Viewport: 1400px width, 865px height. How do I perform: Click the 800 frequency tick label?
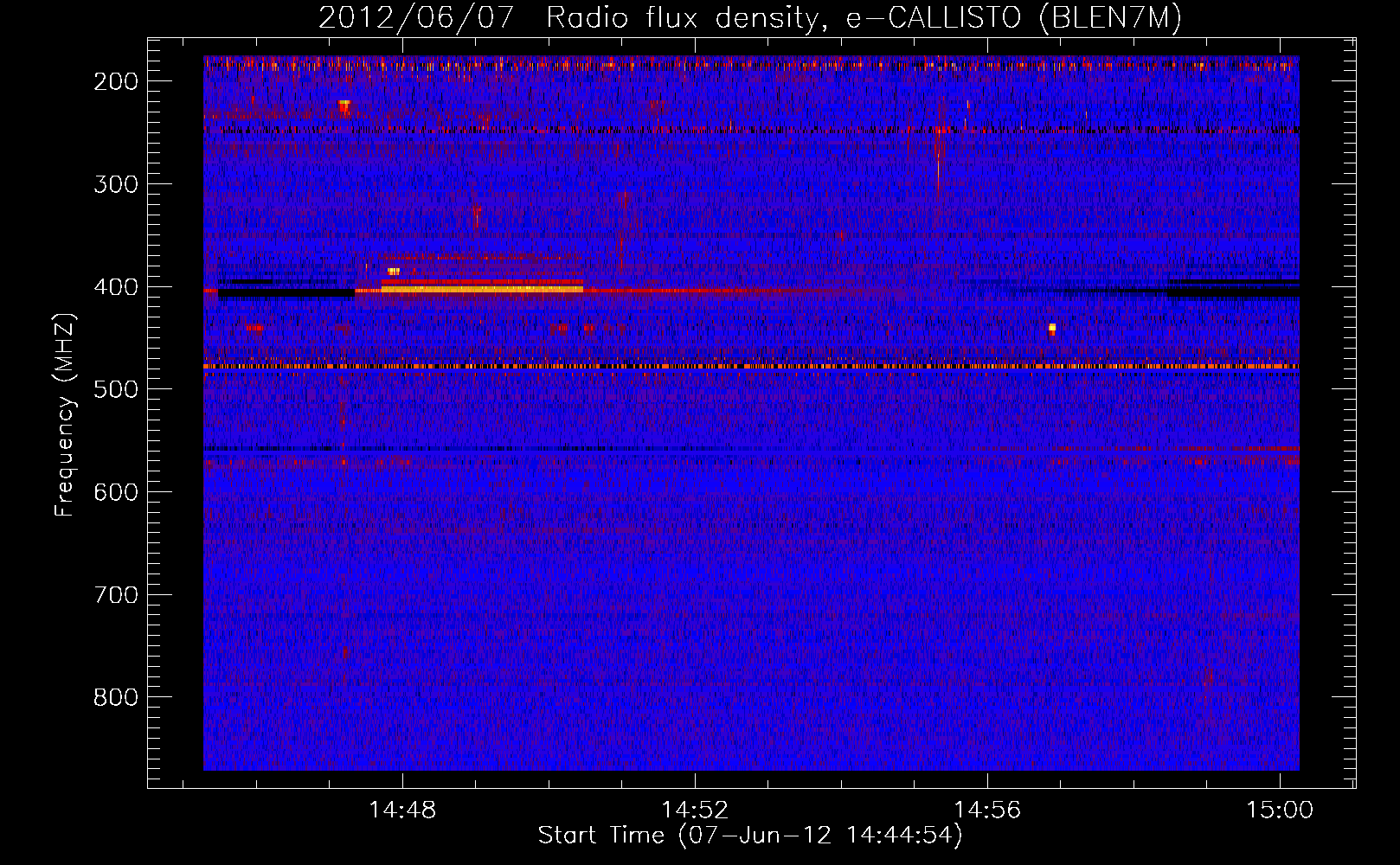pos(116,698)
